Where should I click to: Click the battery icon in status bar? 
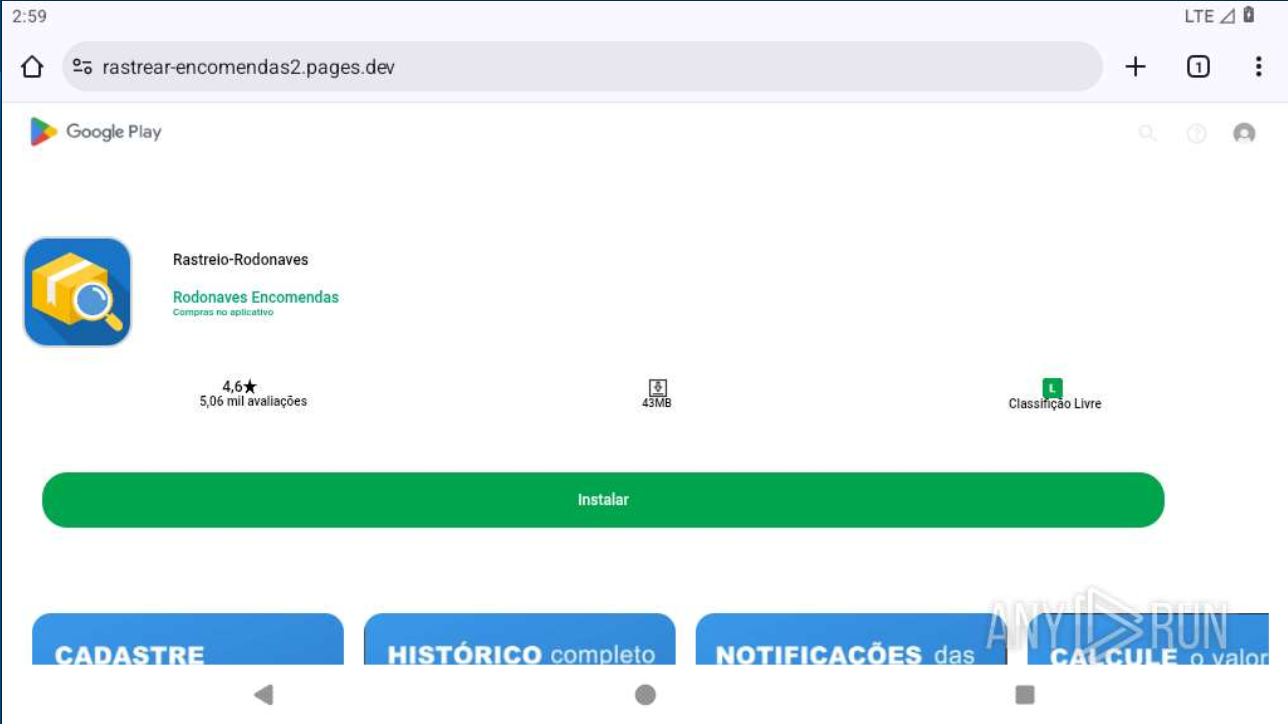point(1249,16)
